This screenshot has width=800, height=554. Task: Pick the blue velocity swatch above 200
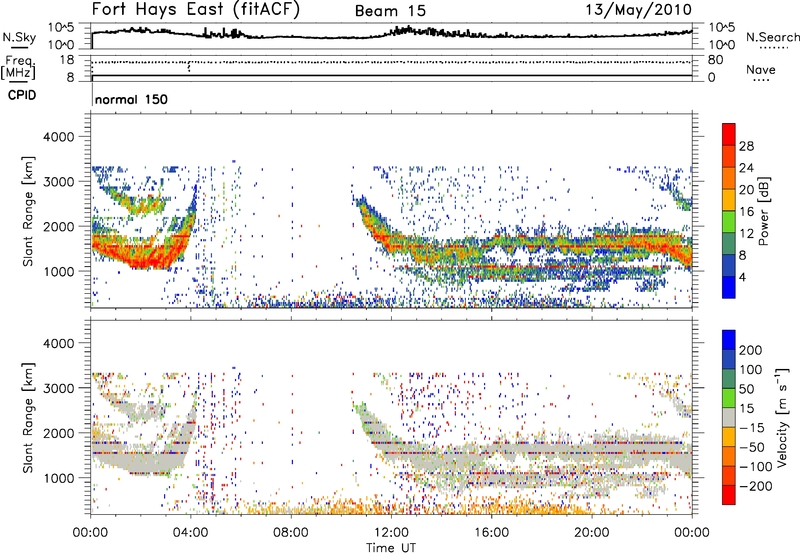pos(729,340)
